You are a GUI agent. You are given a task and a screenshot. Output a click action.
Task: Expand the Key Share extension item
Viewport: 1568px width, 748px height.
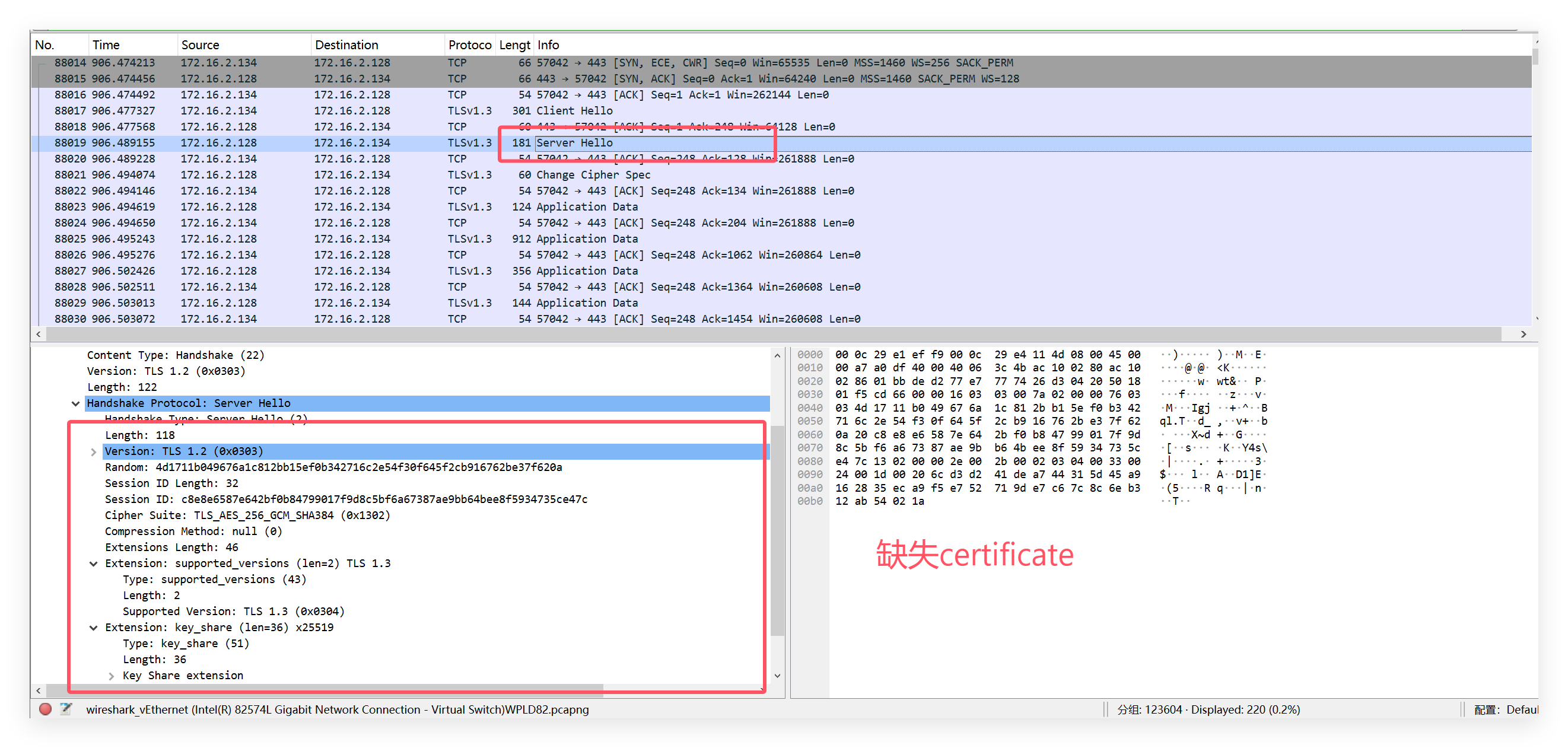(111, 676)
